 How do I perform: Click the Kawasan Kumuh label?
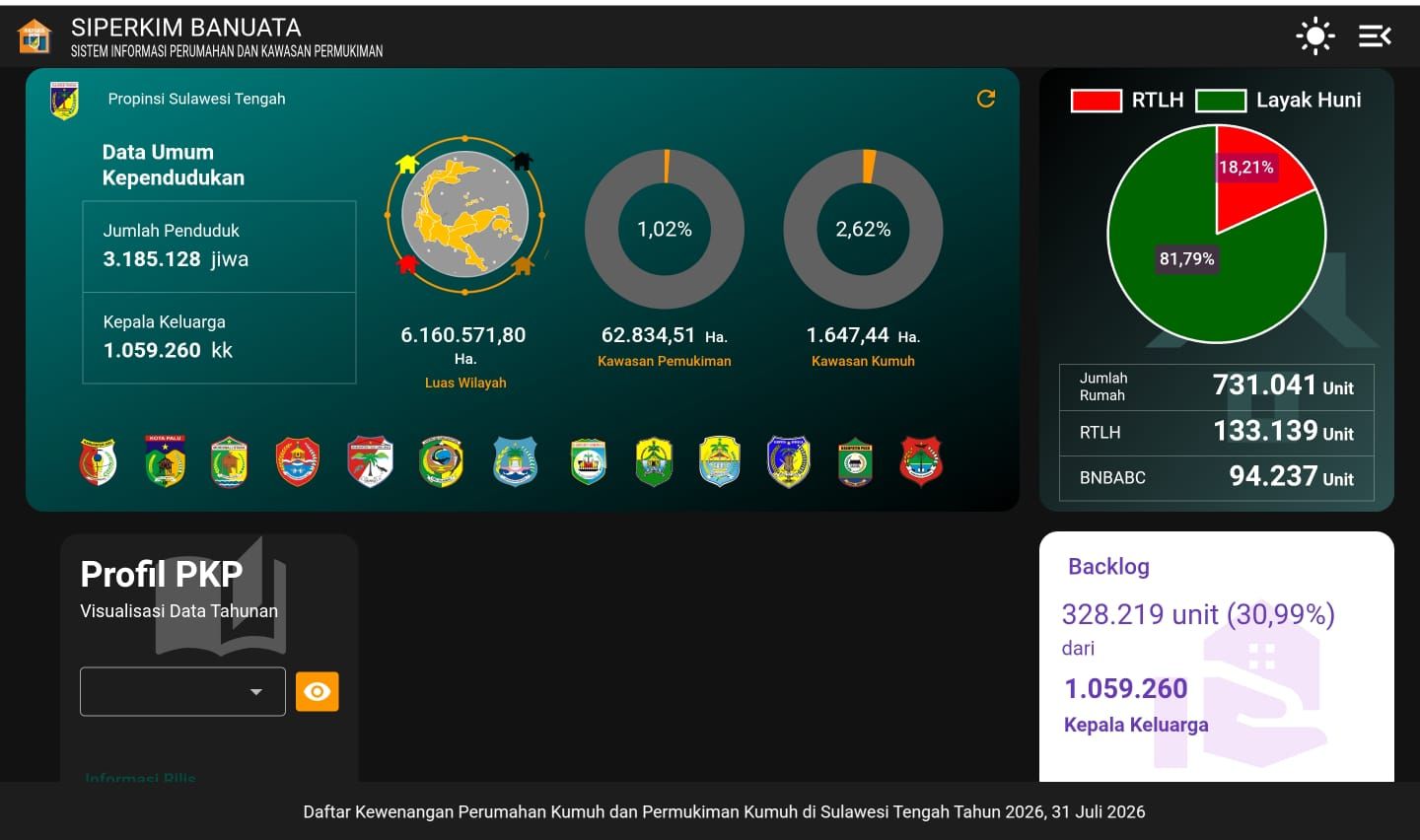[x=863, y=361]
